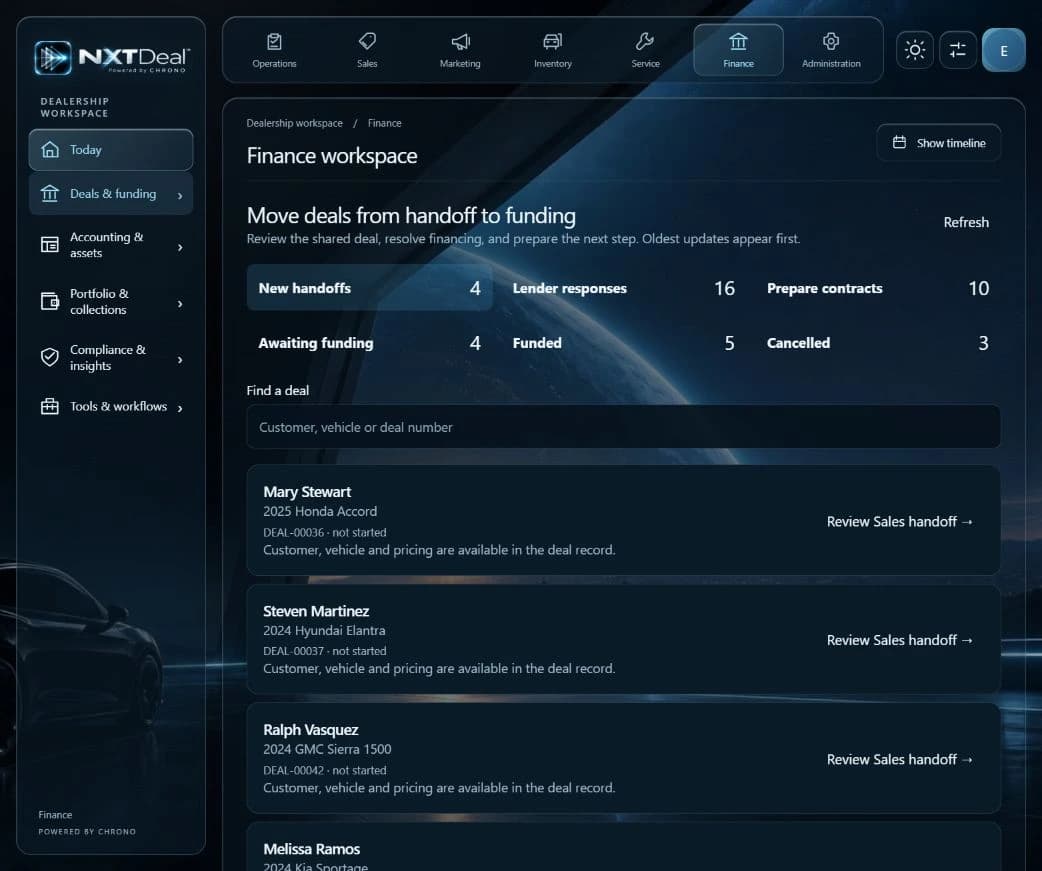Image resolution: width=1042 pixels, height=871 pixels.
Task: Click the NXTDeal logo
Action: [112, 58]
